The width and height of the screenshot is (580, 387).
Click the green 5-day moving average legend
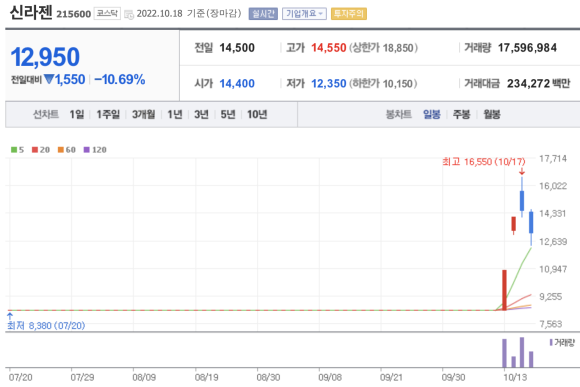[17, 150]
